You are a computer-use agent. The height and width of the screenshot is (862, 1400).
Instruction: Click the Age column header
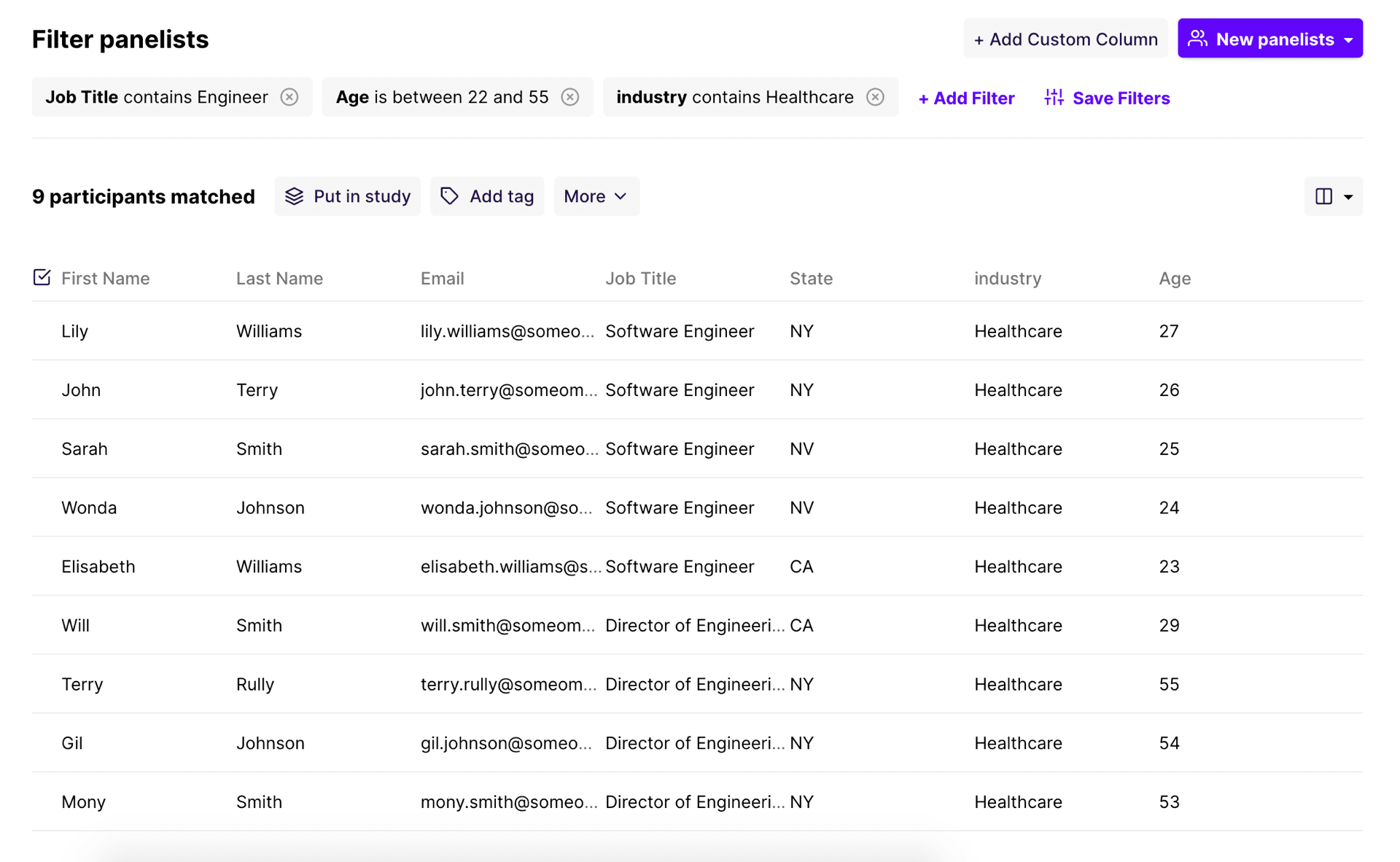coord(1175,278)
